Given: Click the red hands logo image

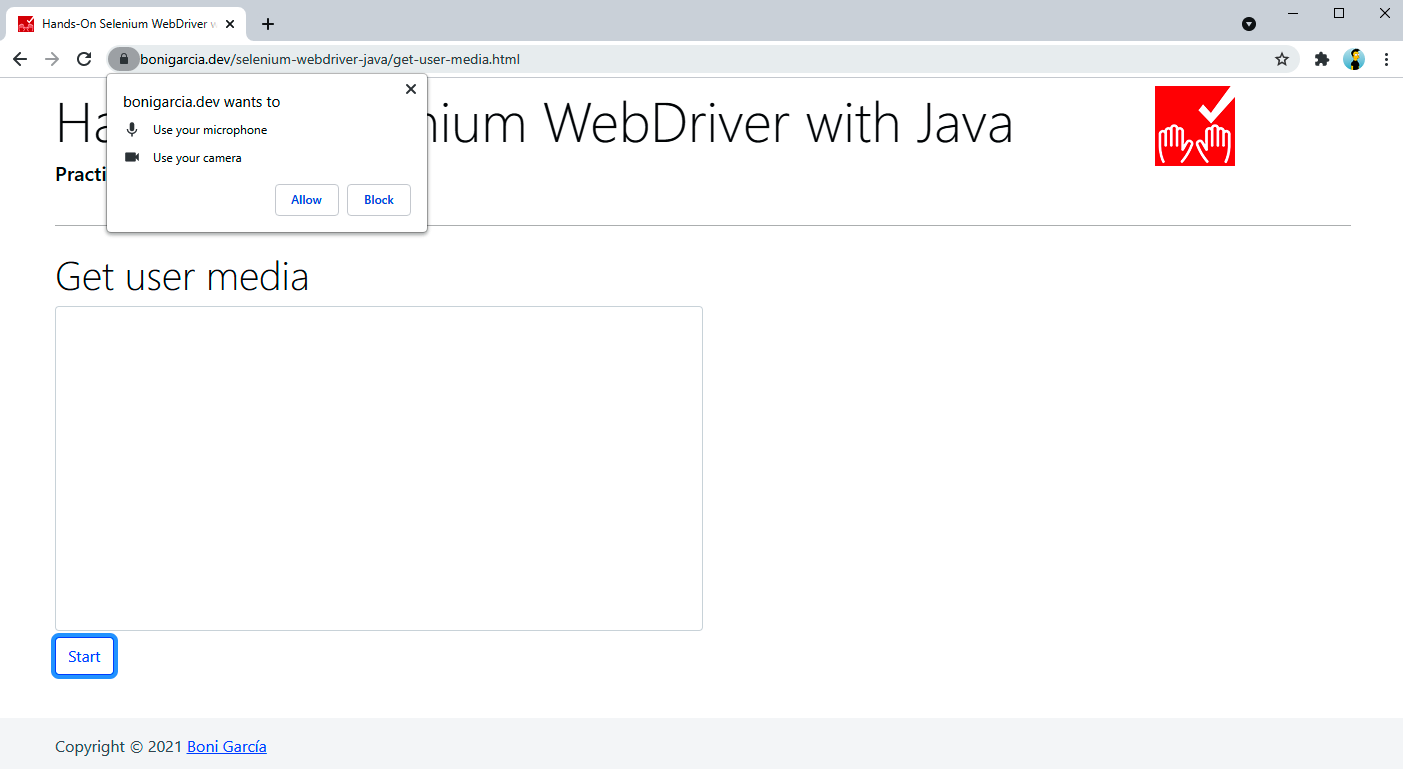Looking at the screenshot, I should [1194, 126].
